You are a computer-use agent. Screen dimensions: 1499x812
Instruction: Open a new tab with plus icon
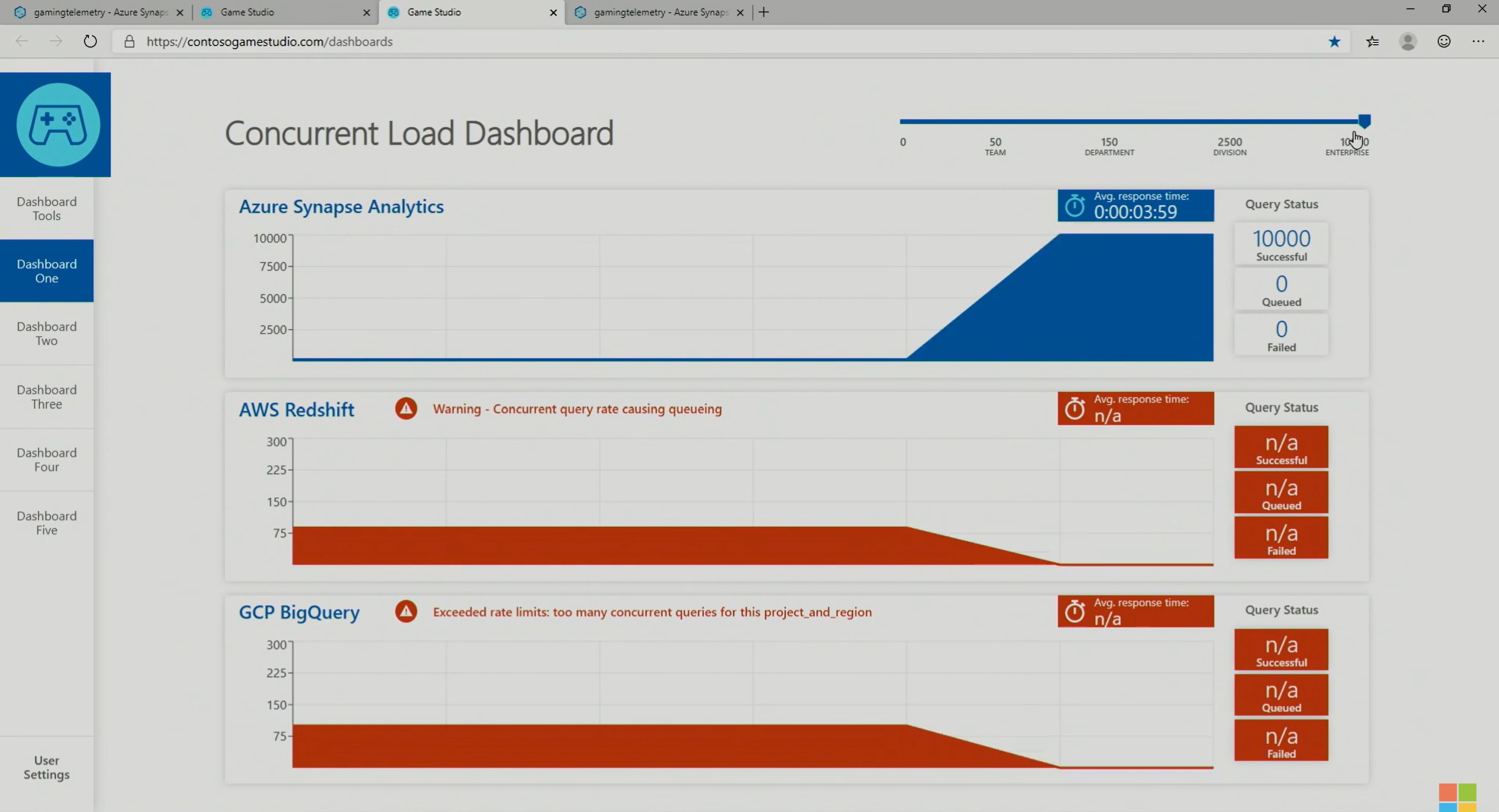[764, 12]
